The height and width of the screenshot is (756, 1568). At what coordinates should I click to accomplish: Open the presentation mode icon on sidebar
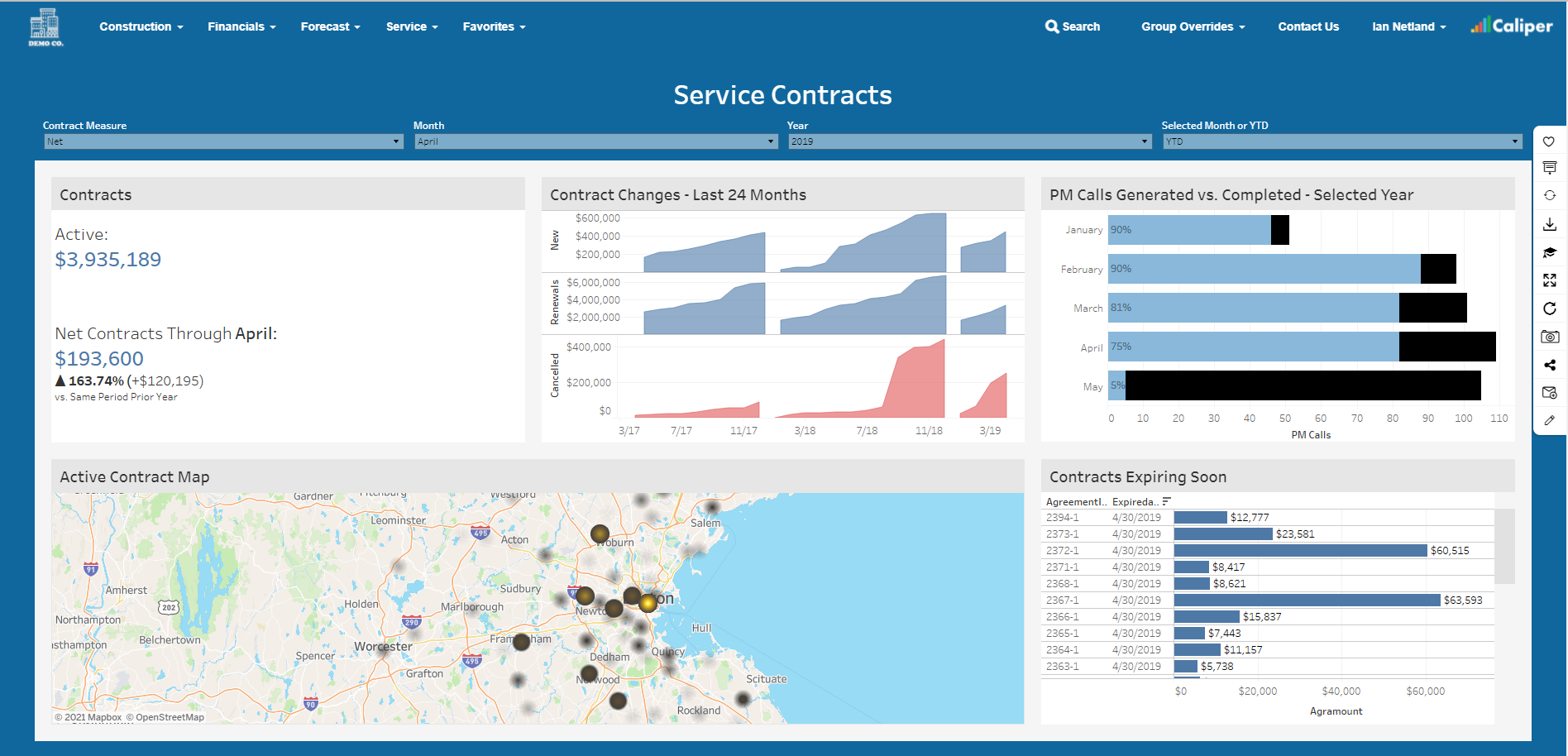(x=1551, y=167)
